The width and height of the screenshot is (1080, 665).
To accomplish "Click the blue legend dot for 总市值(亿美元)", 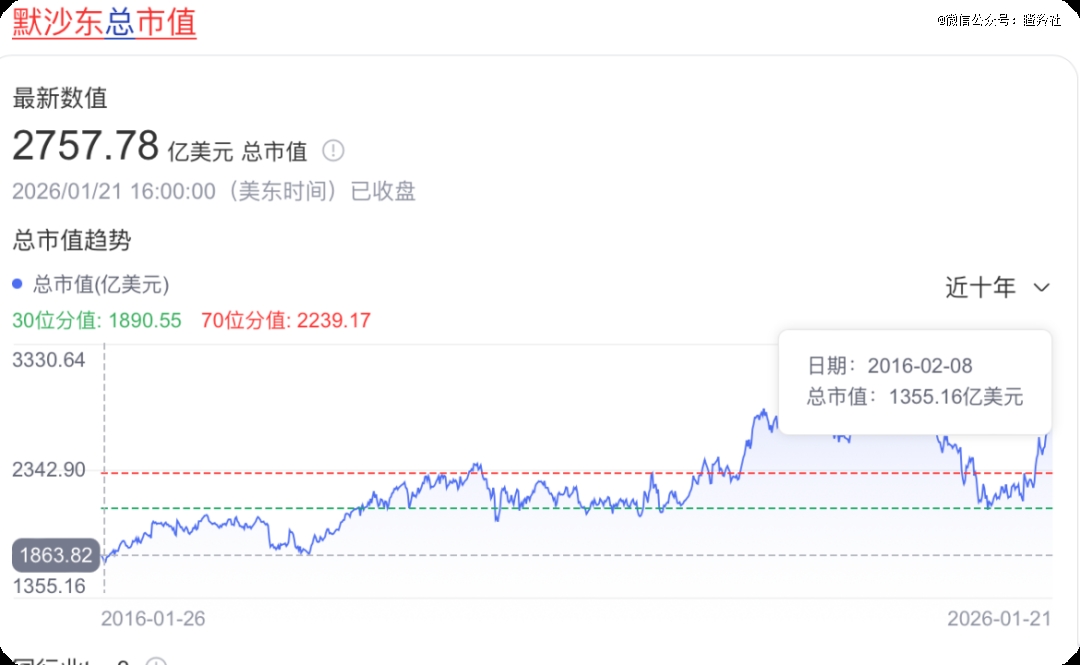I will tap(17, 285).
